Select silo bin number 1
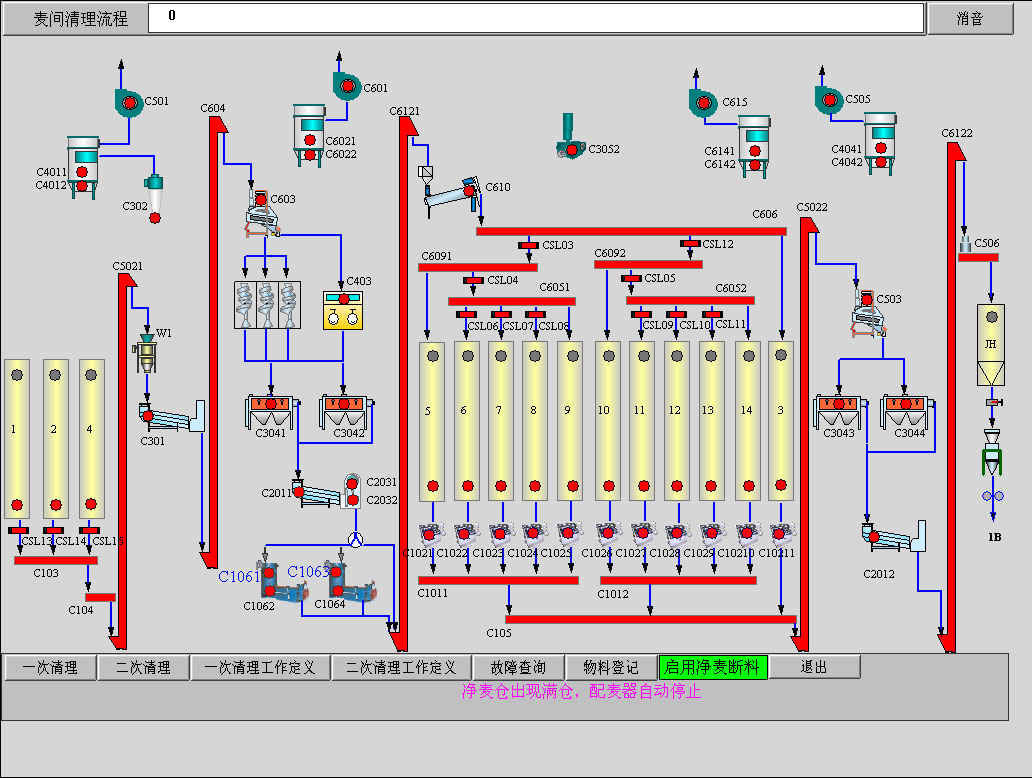The image size is (1032, 778). coord(17,438)
